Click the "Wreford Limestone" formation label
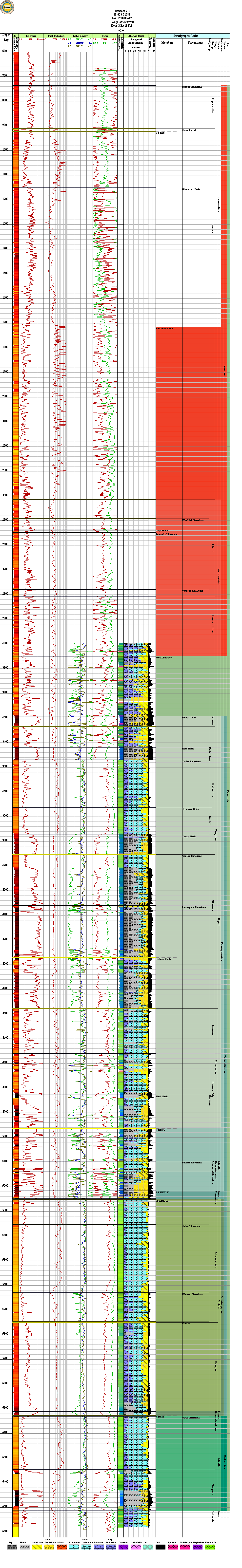The width and height of the screenshot is (242, 1568). coord(193,591)
